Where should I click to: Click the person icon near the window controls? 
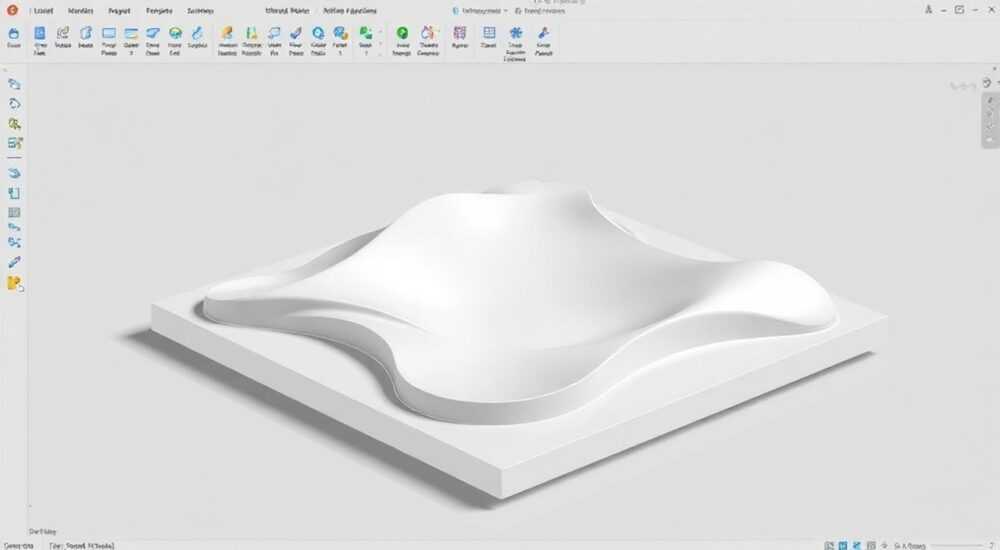(929, 10)
